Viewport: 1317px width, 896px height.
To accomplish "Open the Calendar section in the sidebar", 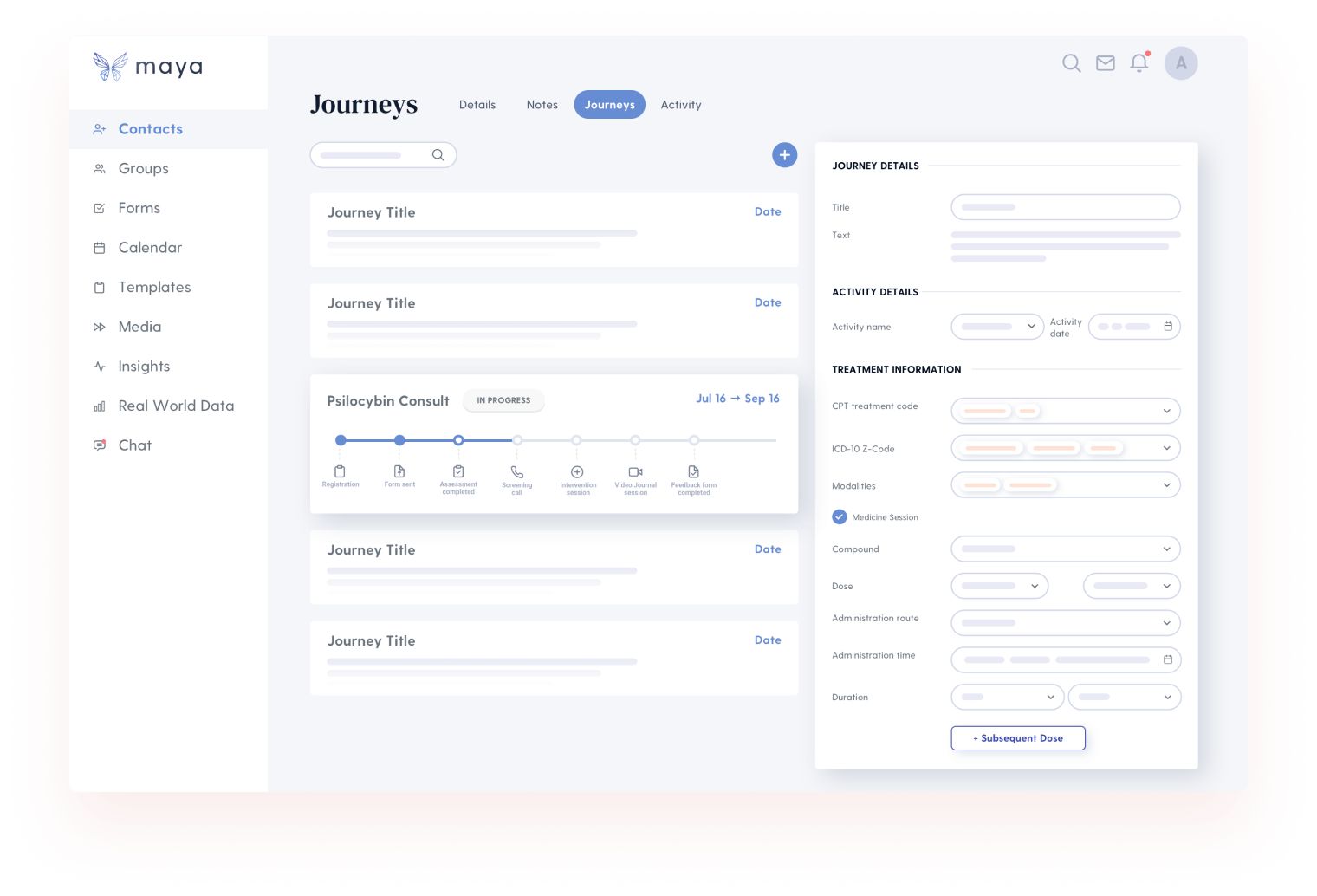I will [x=150, y=248].
